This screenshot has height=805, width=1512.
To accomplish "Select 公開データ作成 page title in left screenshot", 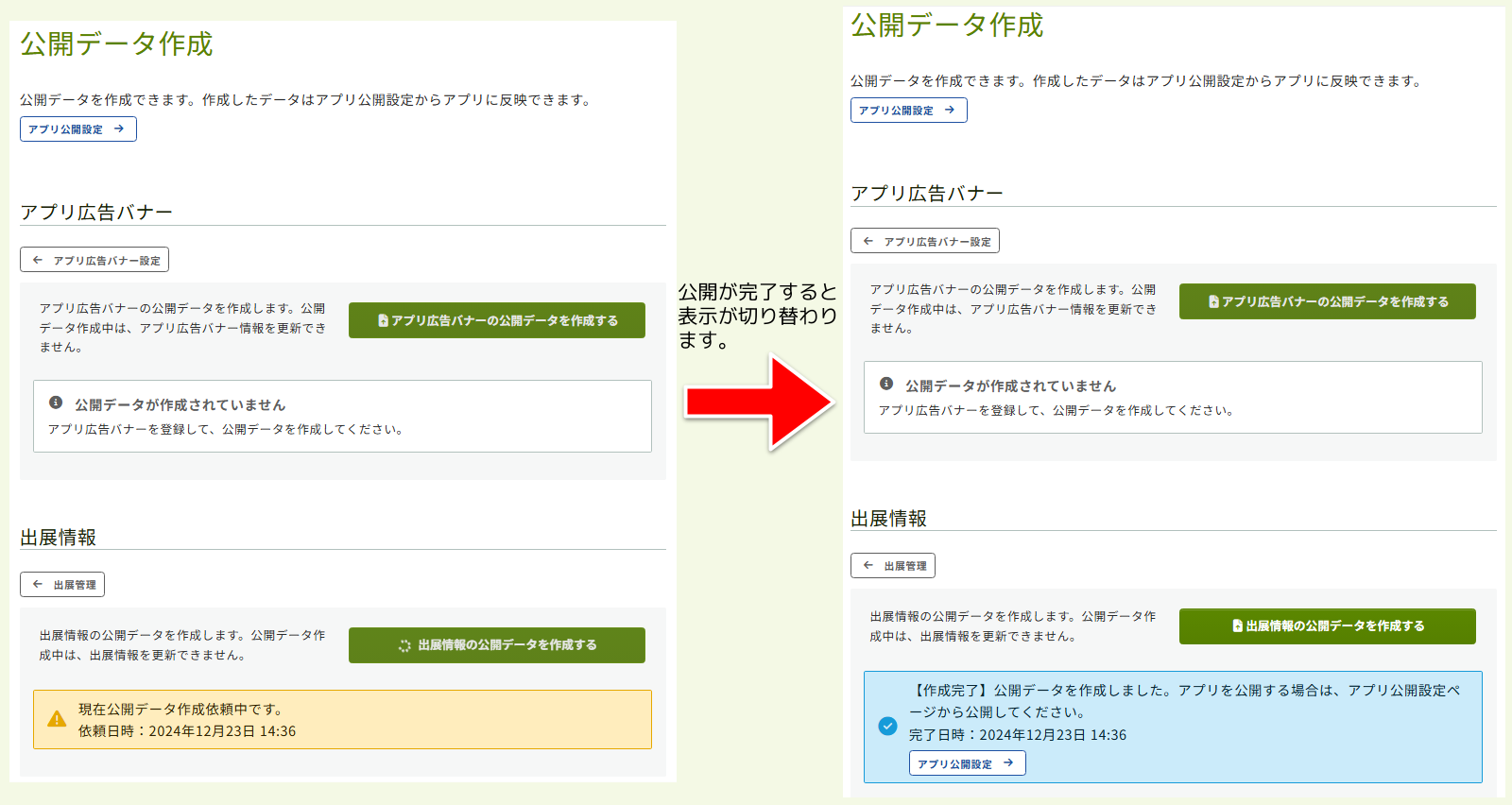I will (116, 43).
